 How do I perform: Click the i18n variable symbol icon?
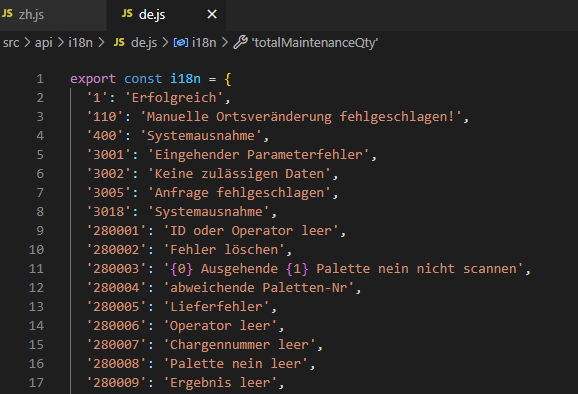point(181,43)
